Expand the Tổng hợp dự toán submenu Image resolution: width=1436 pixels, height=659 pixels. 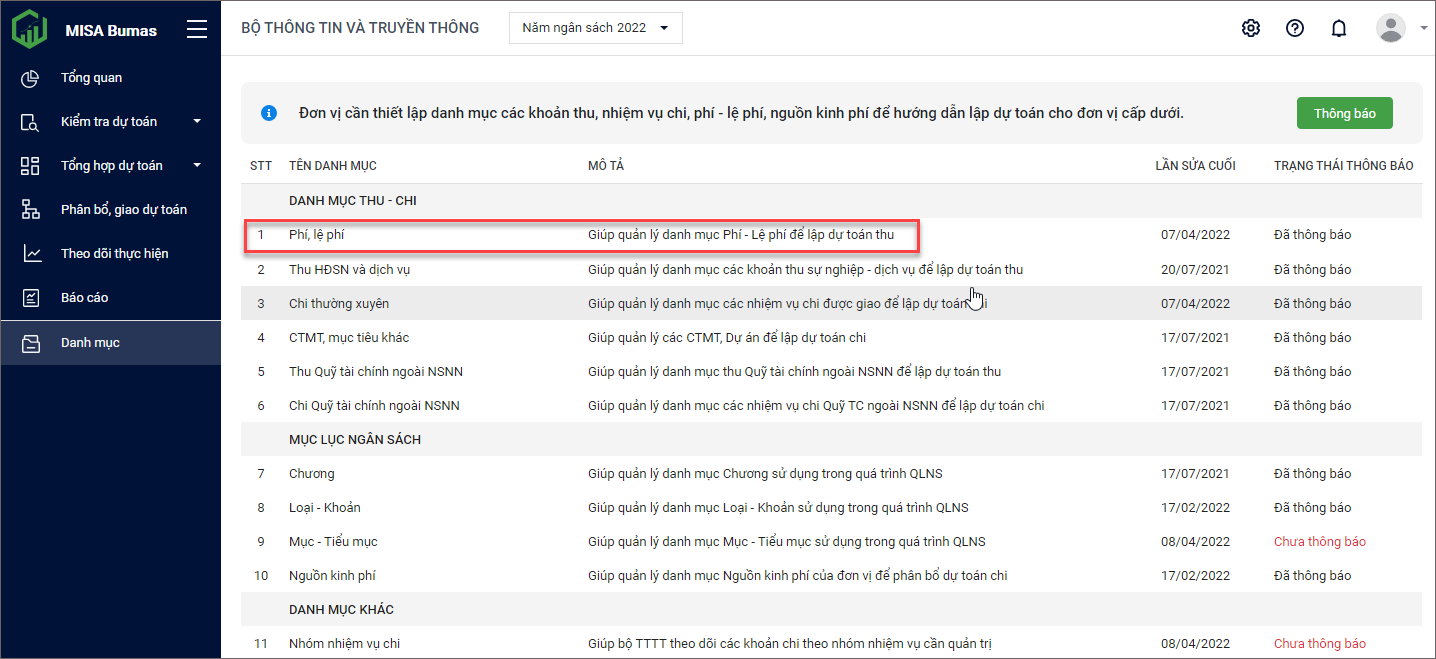(197, 166)
